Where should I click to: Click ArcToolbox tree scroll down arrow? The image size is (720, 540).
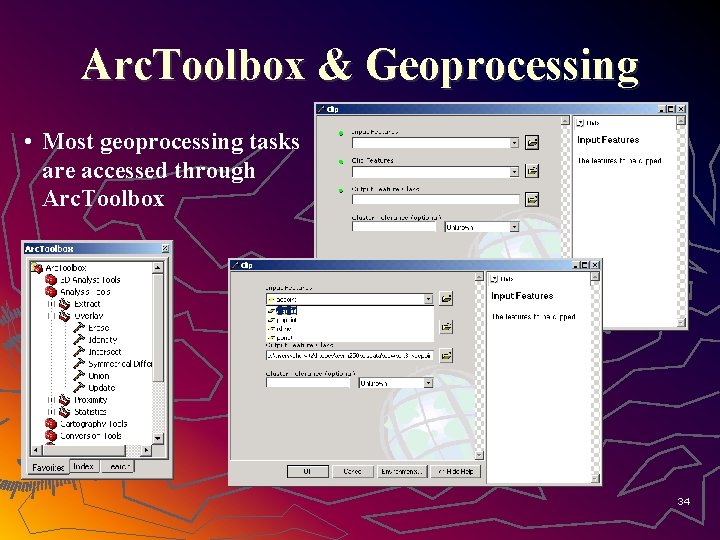(158, 438)
